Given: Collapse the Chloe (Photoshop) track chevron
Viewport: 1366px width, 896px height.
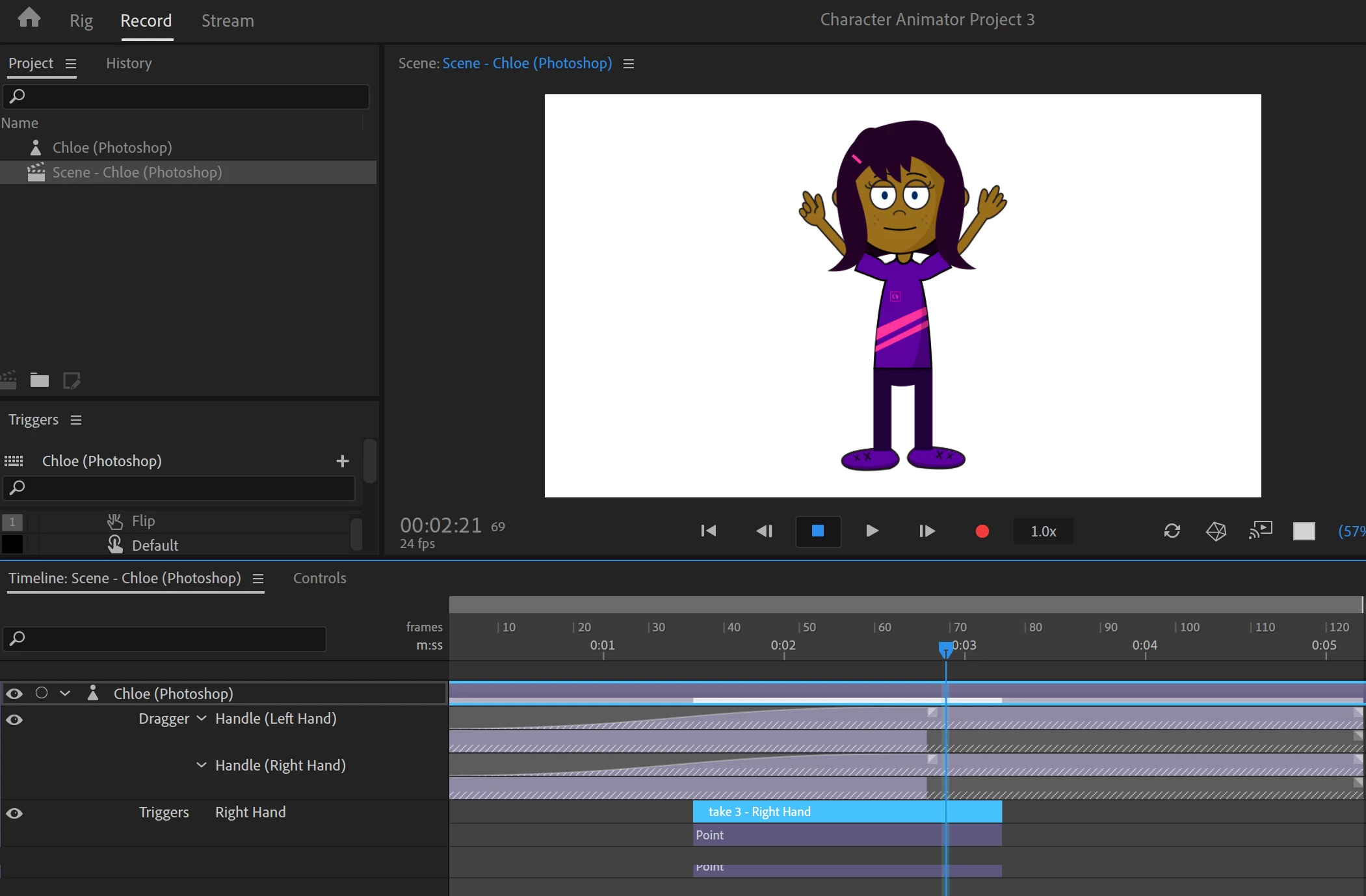Looking at the screenshot, I should pos(65,693).
